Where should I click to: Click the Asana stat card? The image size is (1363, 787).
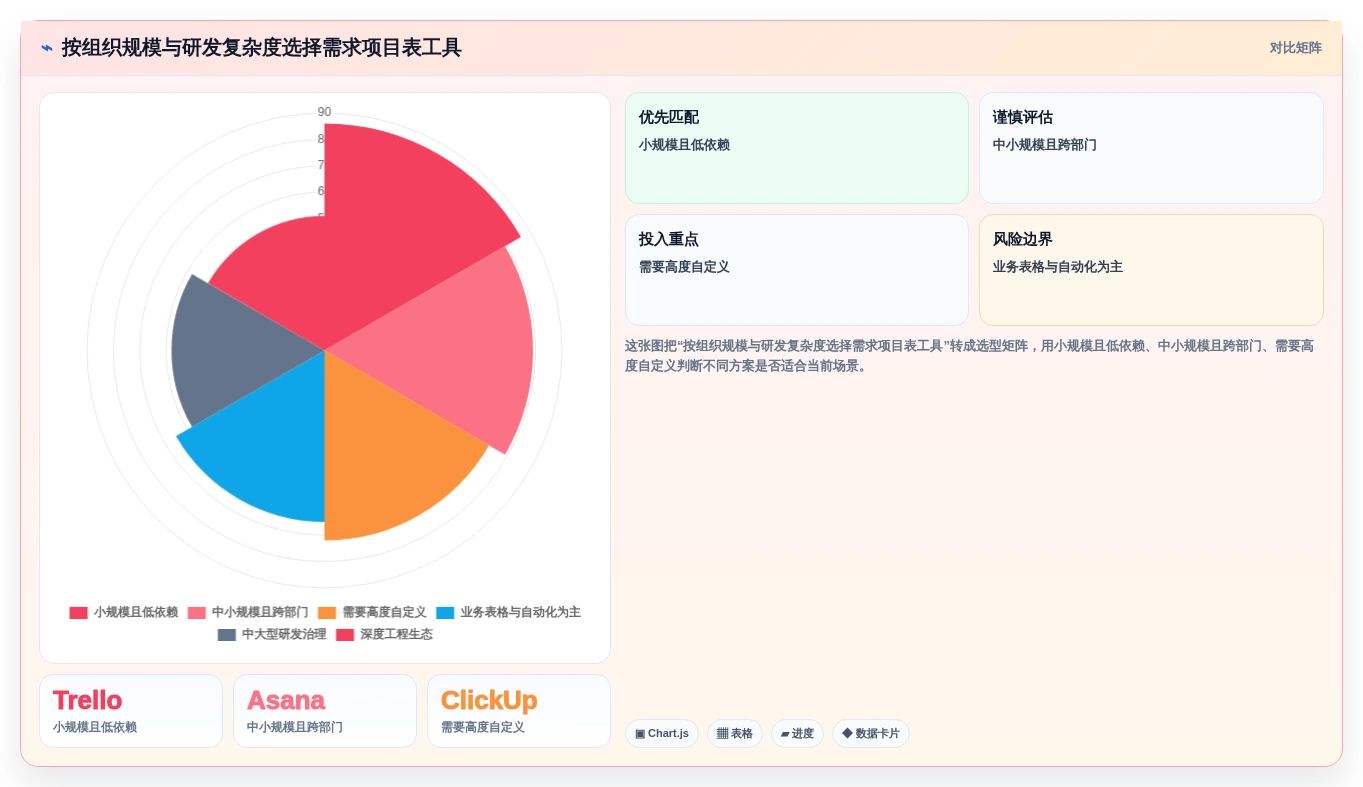[x=325, y=711]
